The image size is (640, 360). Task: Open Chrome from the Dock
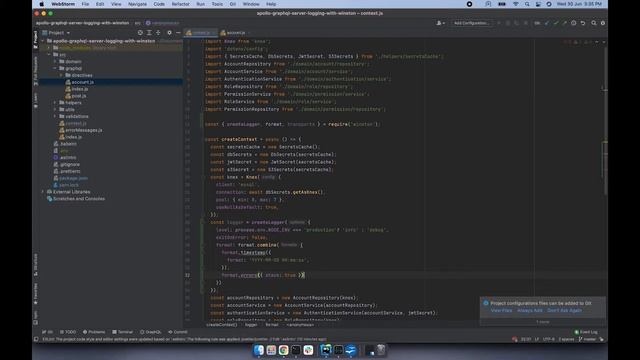point(284,350)
